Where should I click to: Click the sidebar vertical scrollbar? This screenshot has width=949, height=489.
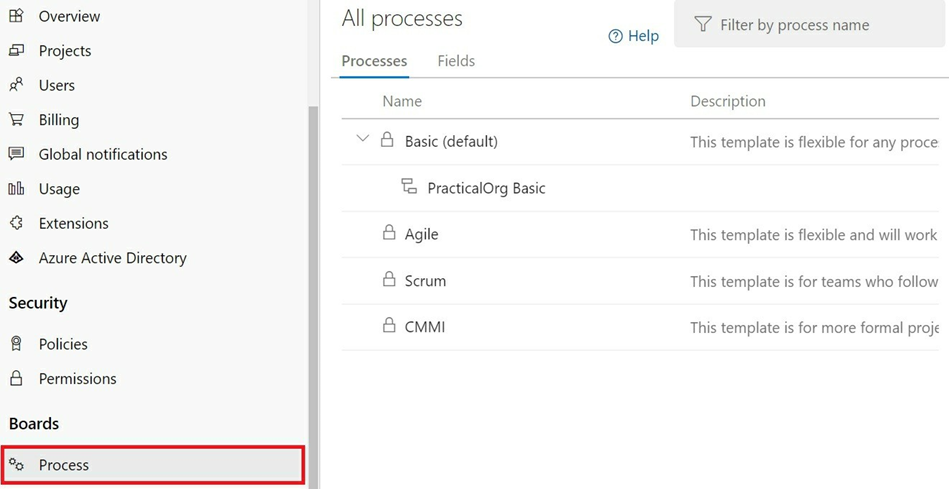[x=313, y=297]
